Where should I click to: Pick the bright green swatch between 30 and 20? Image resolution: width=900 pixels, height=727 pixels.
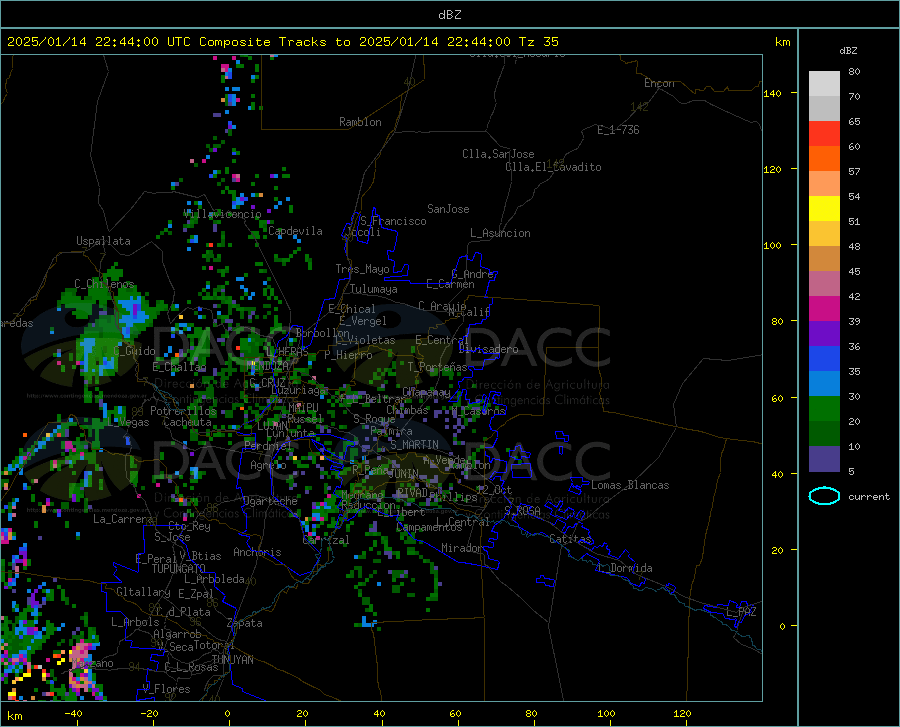pos(824,409)
